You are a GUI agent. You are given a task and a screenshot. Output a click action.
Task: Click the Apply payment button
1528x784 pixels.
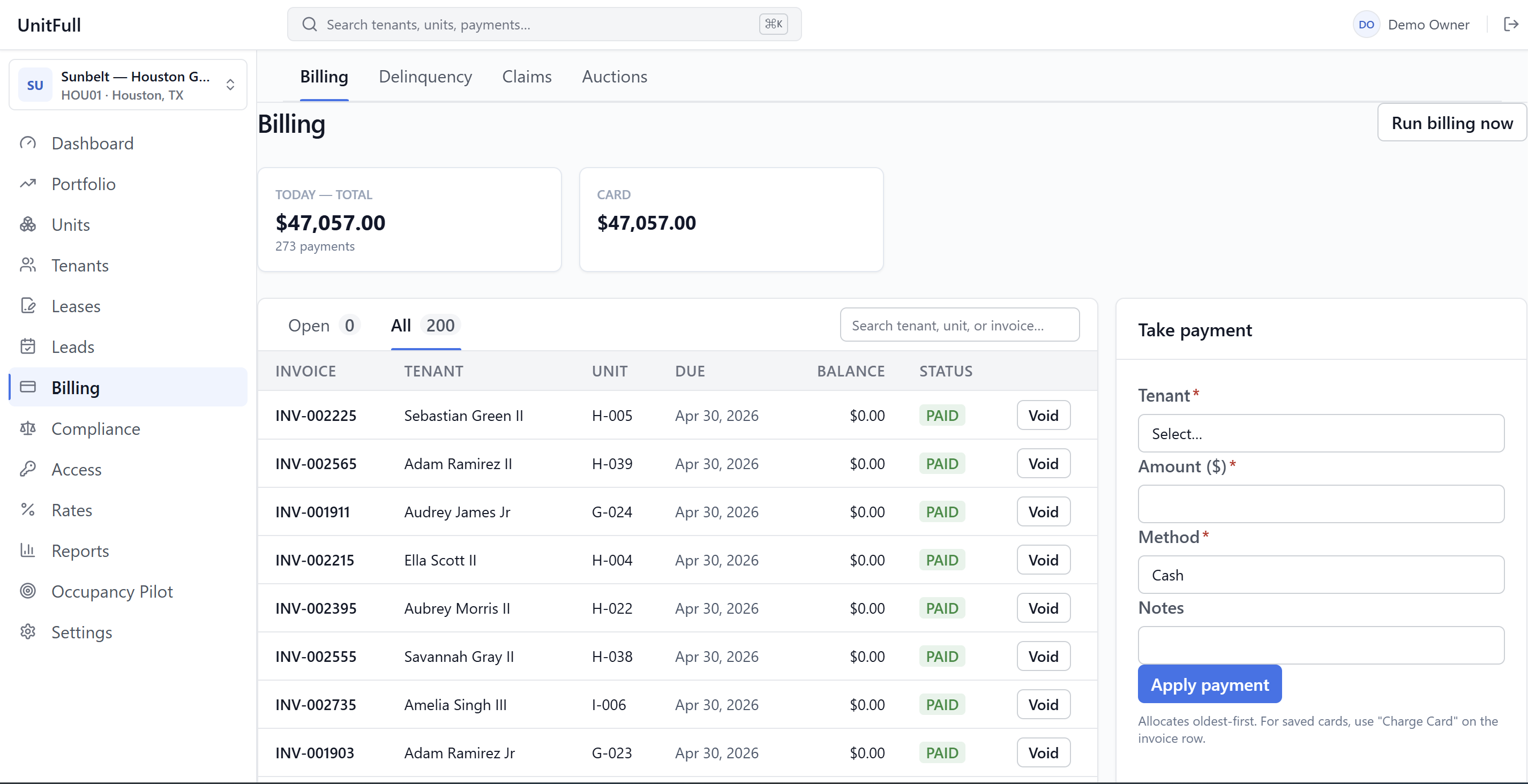click(1209, 684)
